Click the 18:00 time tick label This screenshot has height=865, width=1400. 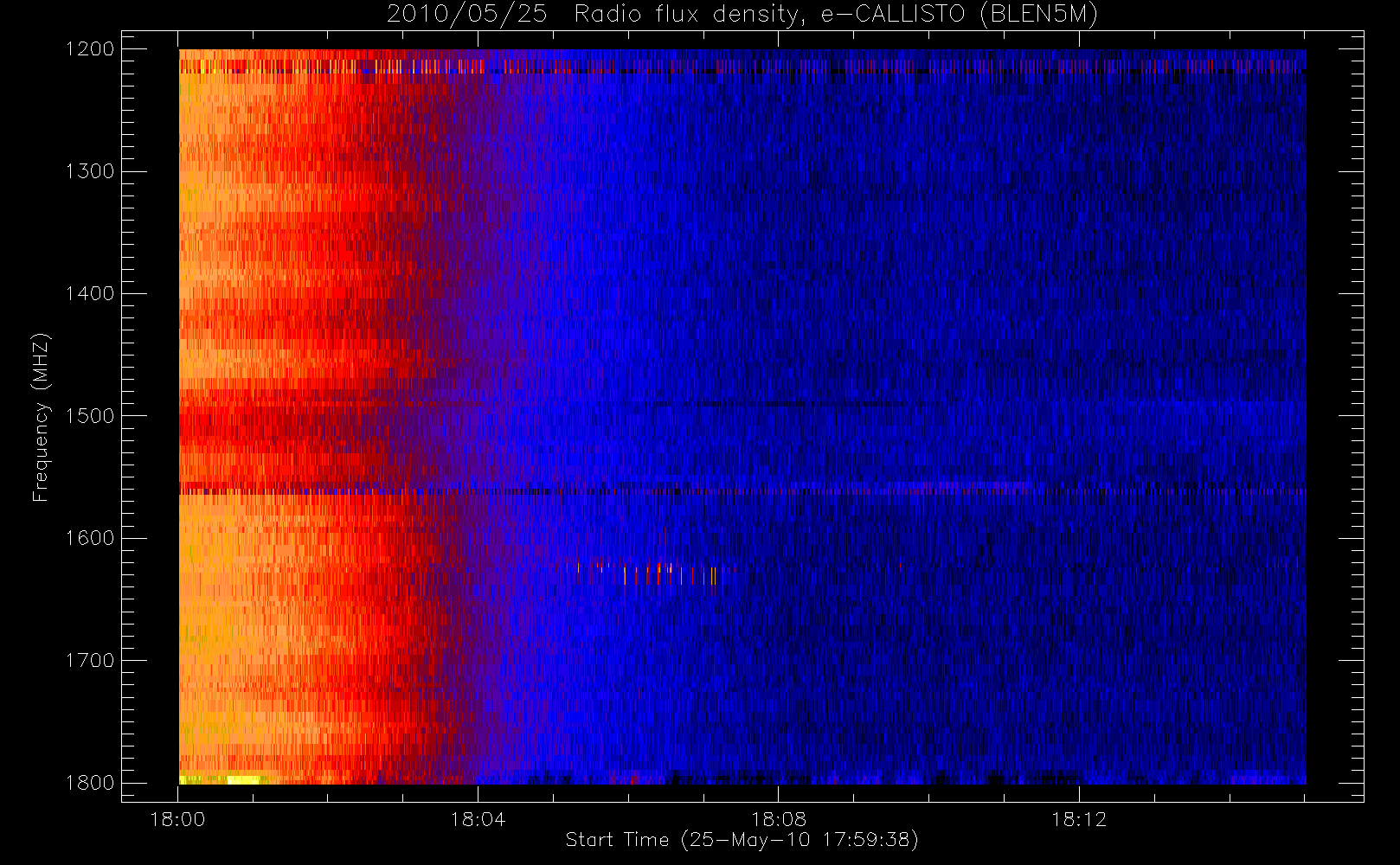point(178,819)
